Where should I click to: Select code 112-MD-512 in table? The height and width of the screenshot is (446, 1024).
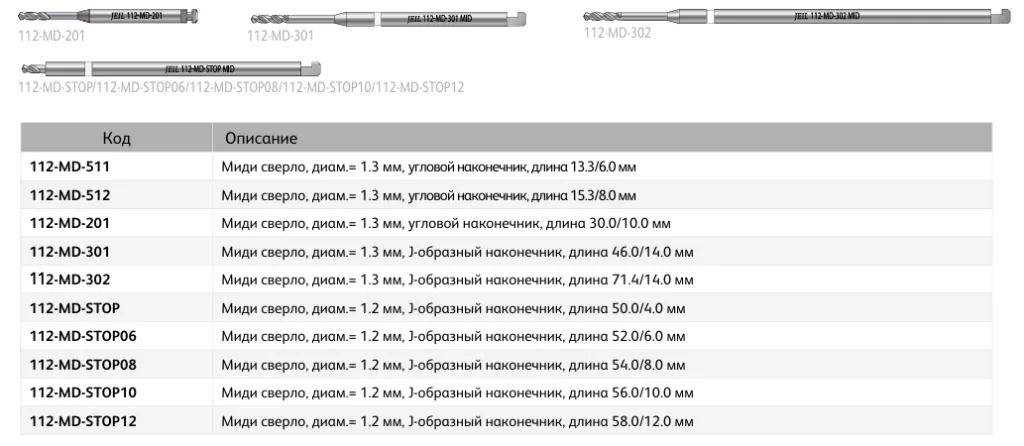coord(70,194)
